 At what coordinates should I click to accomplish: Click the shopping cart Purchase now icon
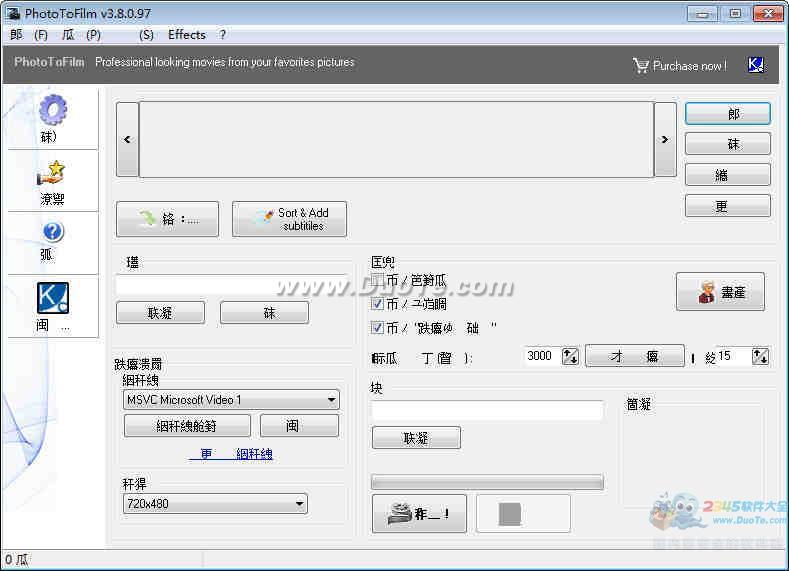tap(641, 65)
